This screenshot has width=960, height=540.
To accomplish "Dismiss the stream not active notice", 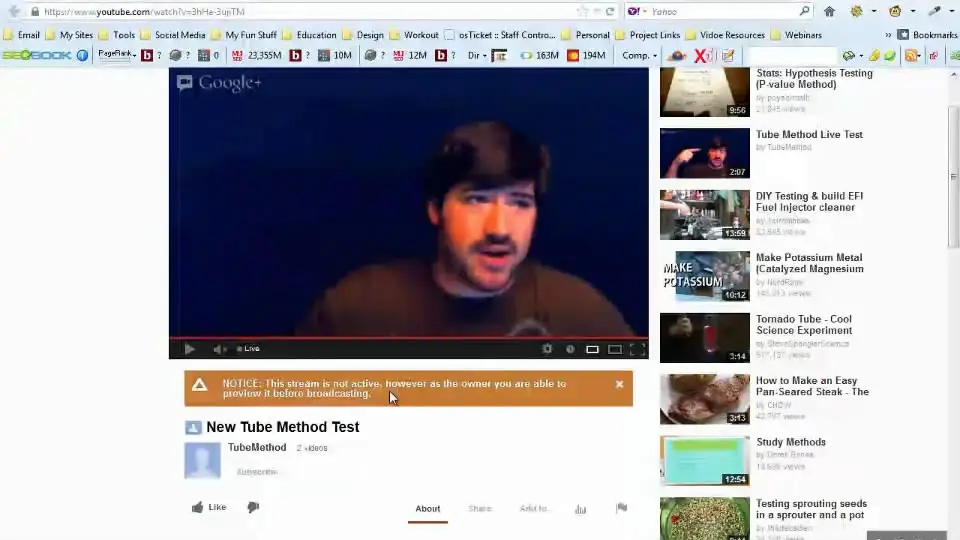I will point(620,384).
